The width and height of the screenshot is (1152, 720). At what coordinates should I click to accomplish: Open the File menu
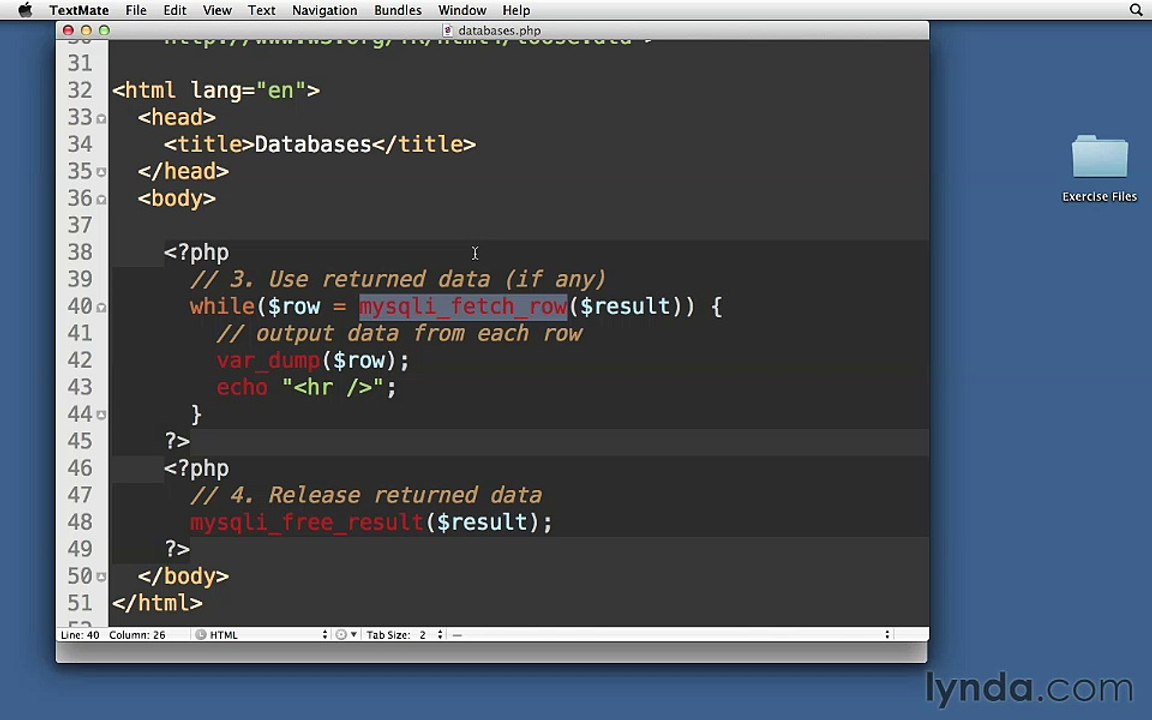click(136, 10)
